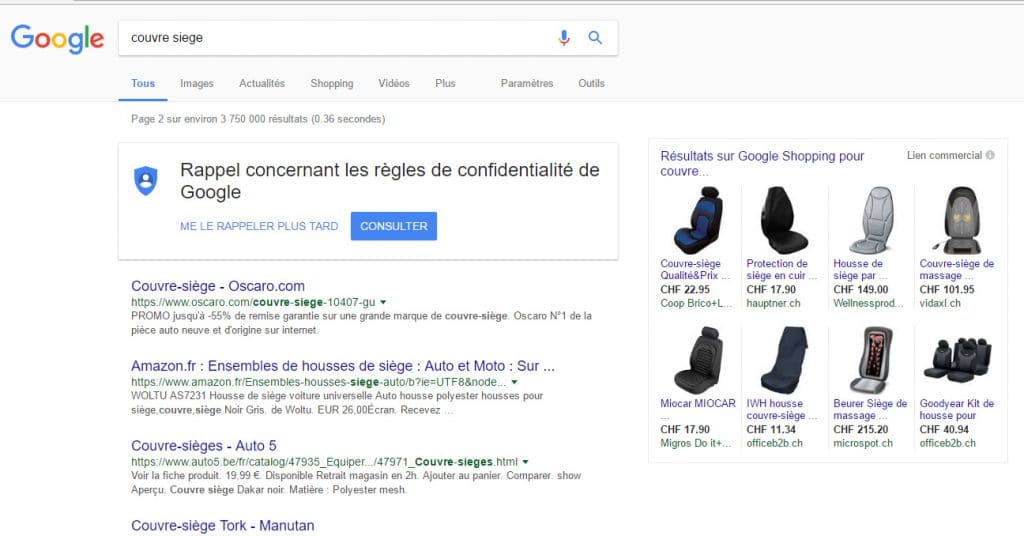This screenshot has width=1024, height=536.
Task: Click the Page 2 sur environ results count
Action: pos(258,119)
